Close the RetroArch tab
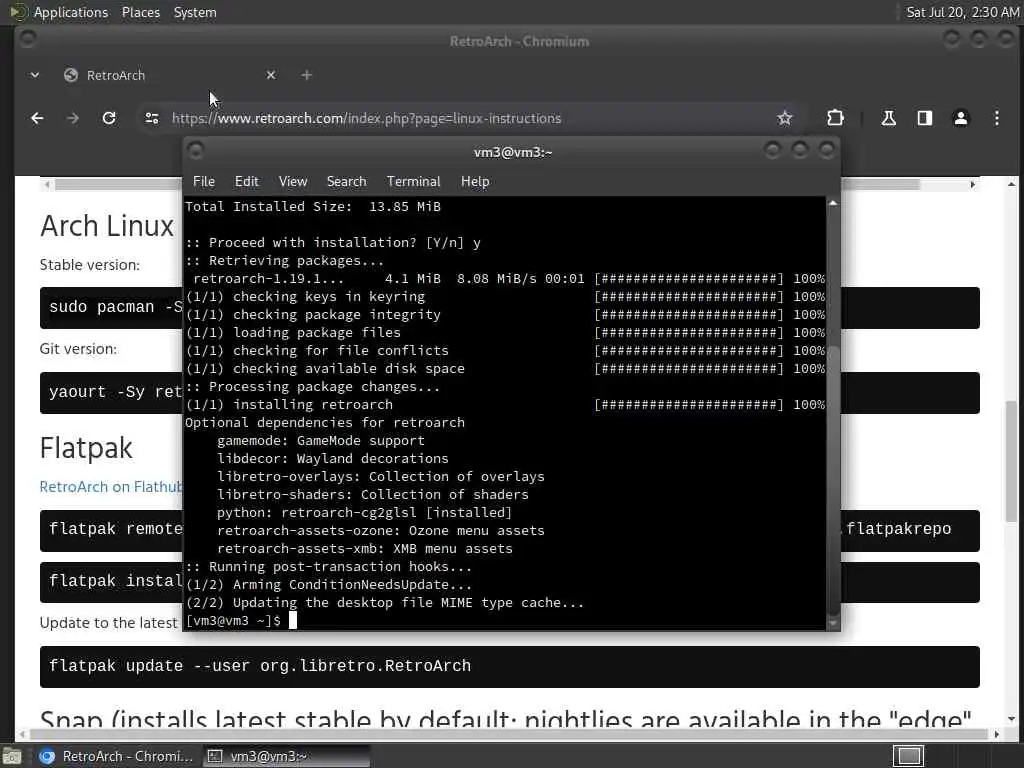 tap(271, 75)
